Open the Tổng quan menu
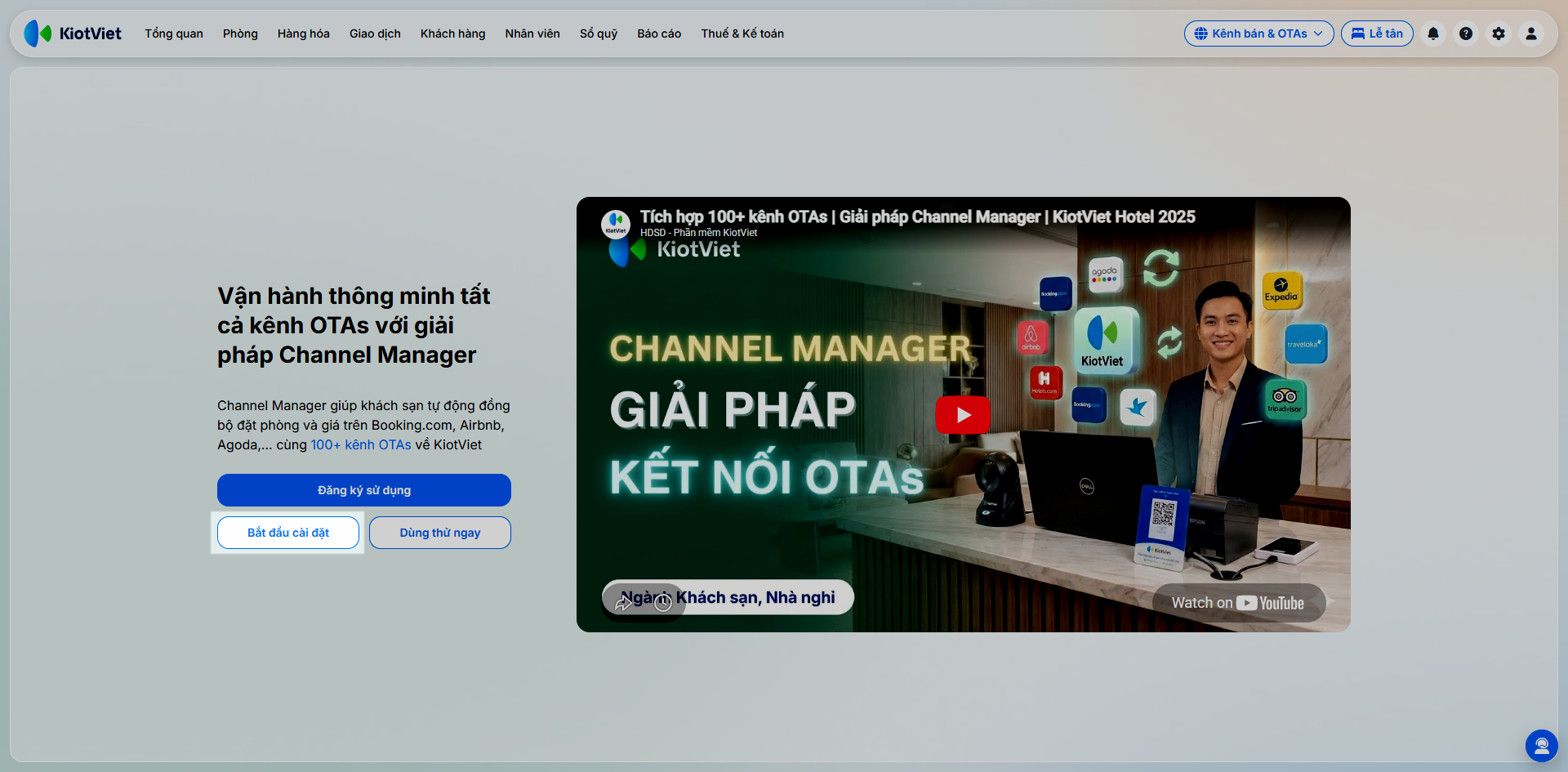 (174, 33)
